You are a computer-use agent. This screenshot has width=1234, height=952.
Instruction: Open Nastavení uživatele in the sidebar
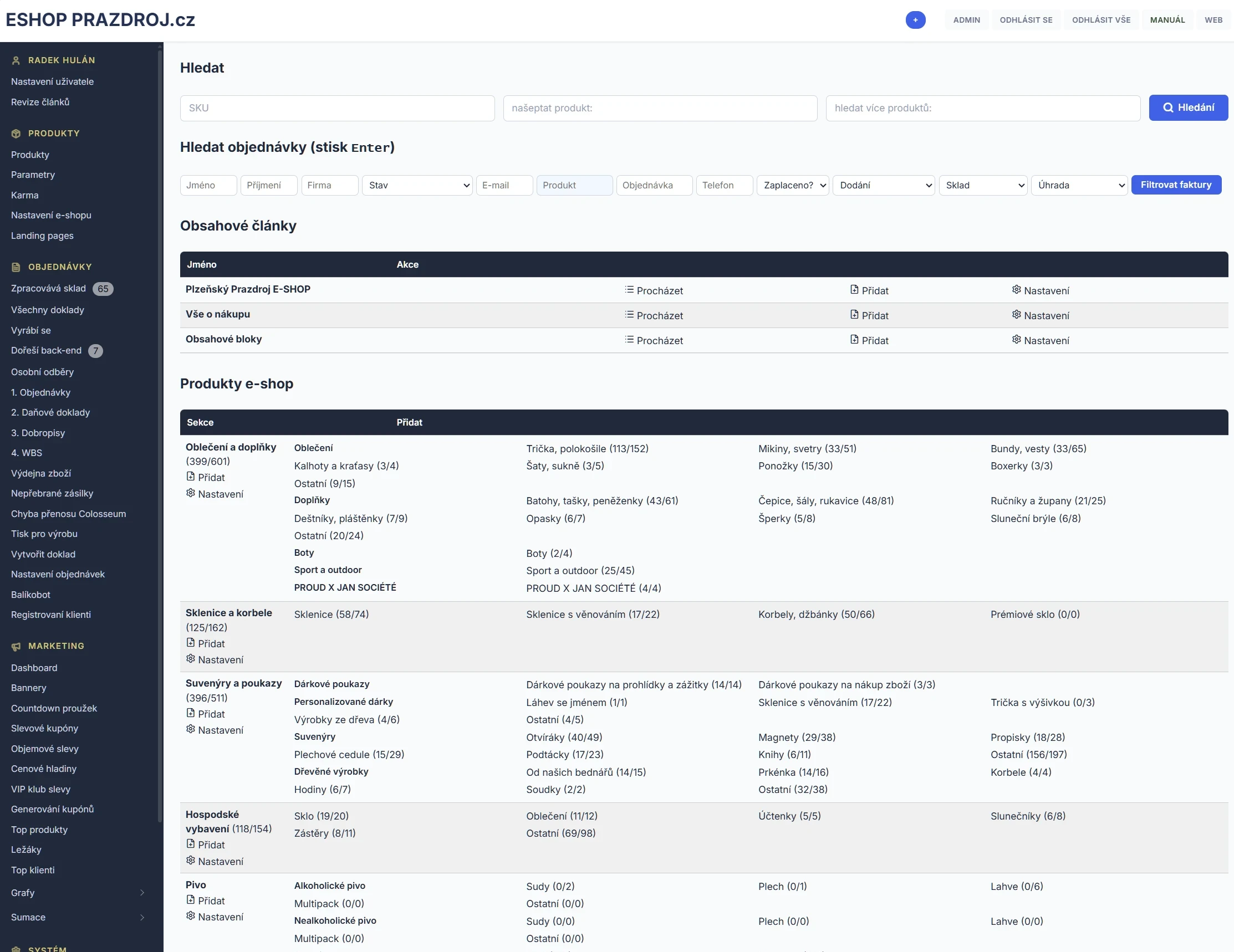(53, 82)
